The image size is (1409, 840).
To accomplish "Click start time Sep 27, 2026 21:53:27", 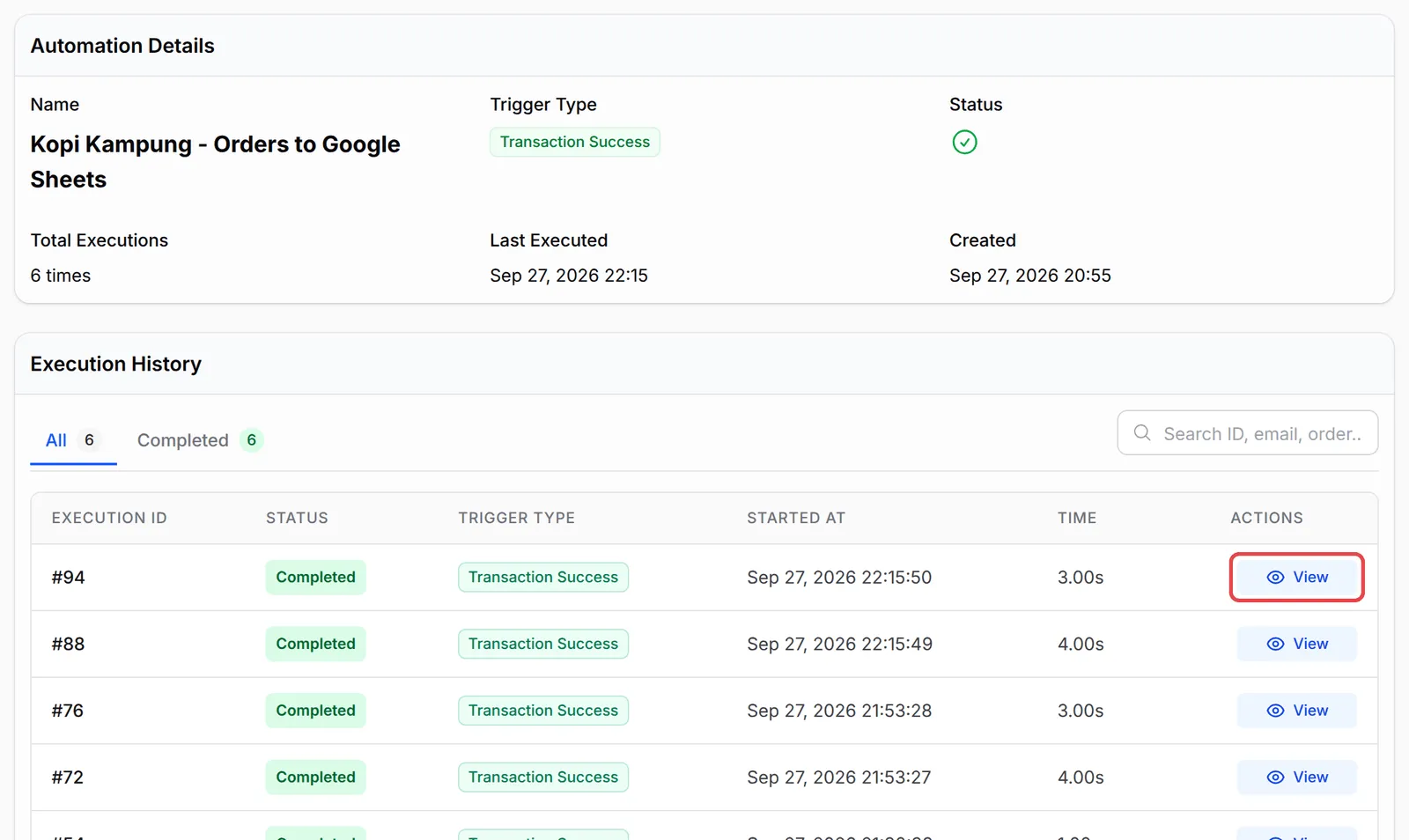I will pyautogui.click(x=839, y=777).
